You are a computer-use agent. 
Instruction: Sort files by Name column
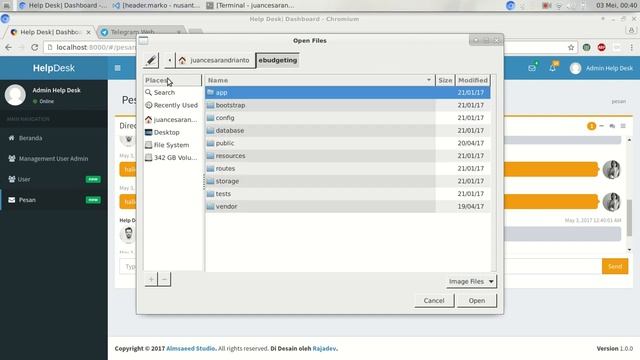pyautogui.click(x=320, y=80)
